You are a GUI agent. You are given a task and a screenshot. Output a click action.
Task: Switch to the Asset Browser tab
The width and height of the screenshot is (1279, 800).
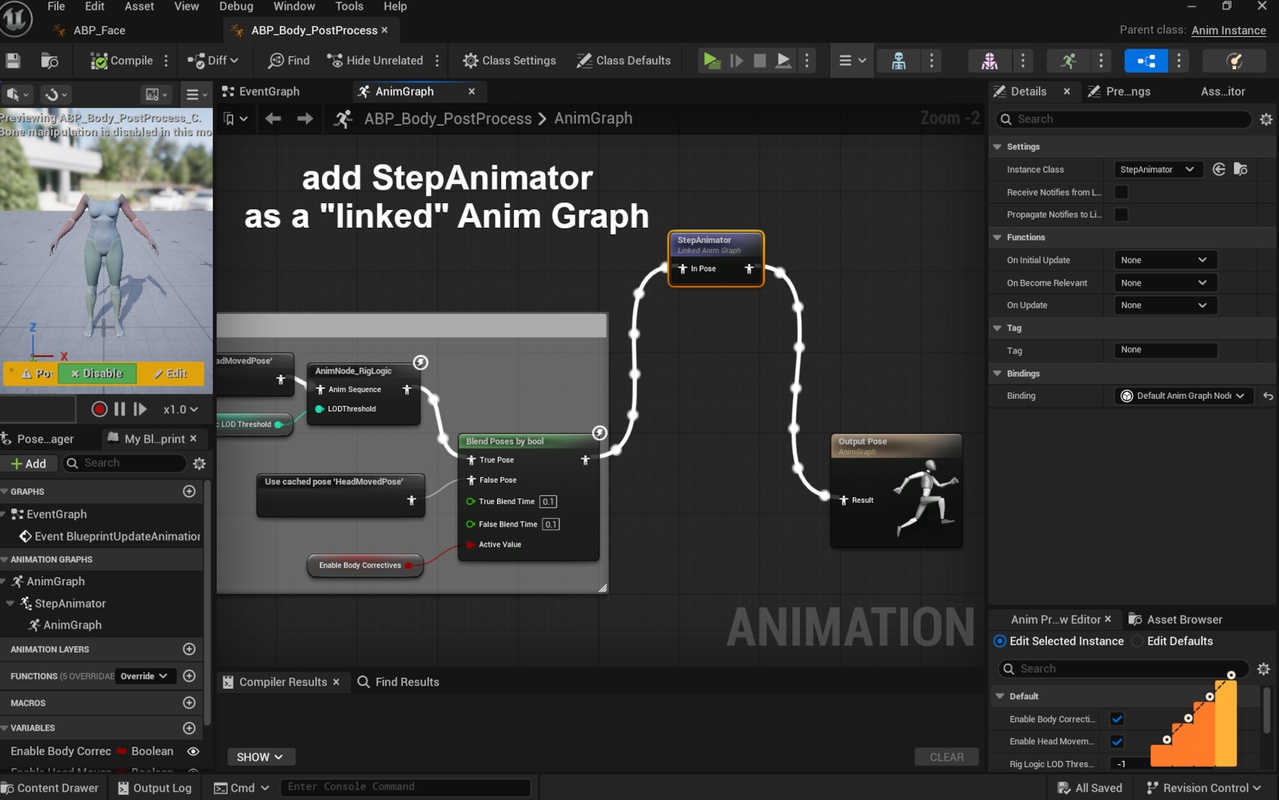click(x=1175, y=619)
